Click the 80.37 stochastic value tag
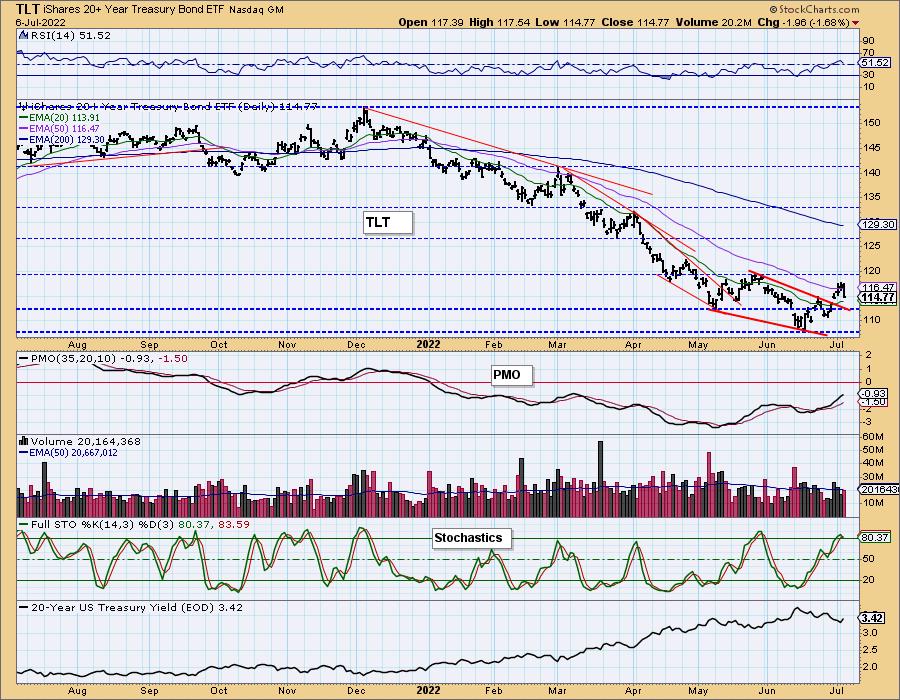Image resolution: width=900 pixels, height=700 pixels. 875,538
